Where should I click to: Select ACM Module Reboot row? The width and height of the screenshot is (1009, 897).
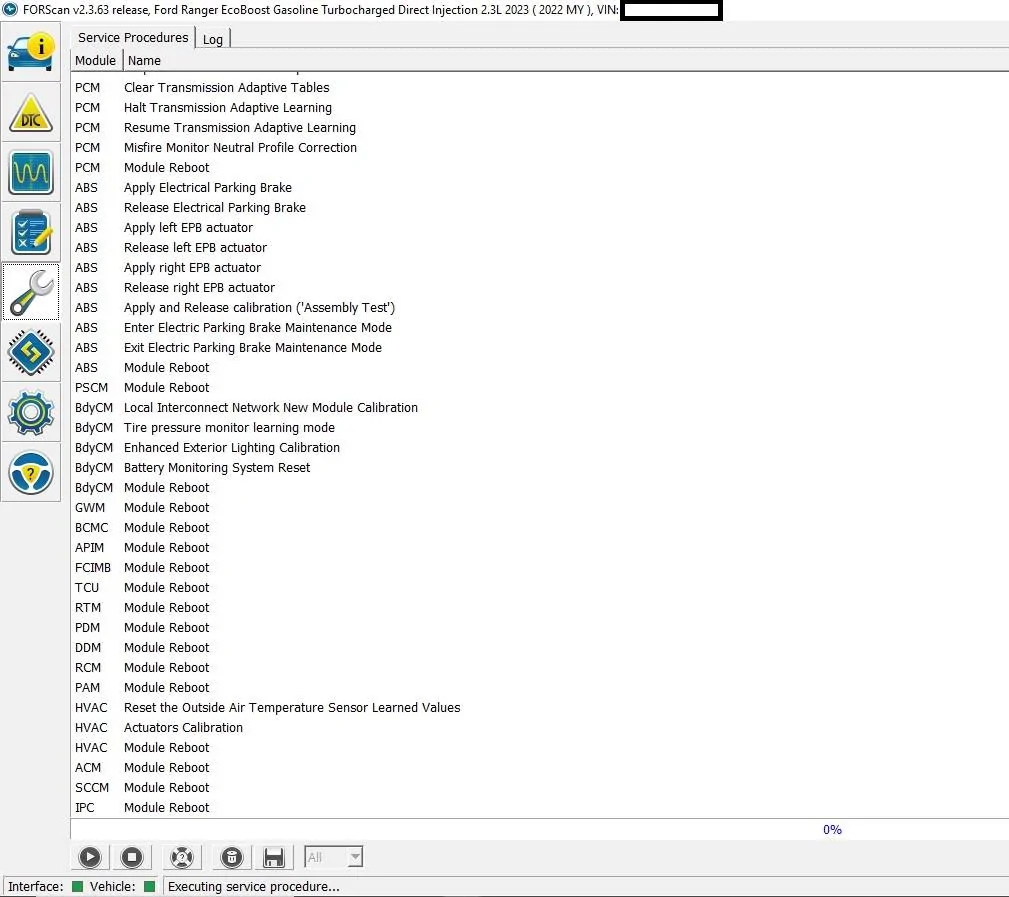(539, 767)
